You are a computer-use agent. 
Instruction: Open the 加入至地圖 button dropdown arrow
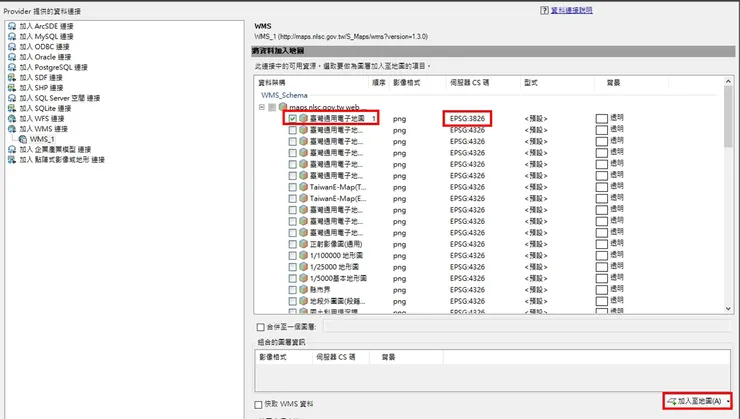728,402
